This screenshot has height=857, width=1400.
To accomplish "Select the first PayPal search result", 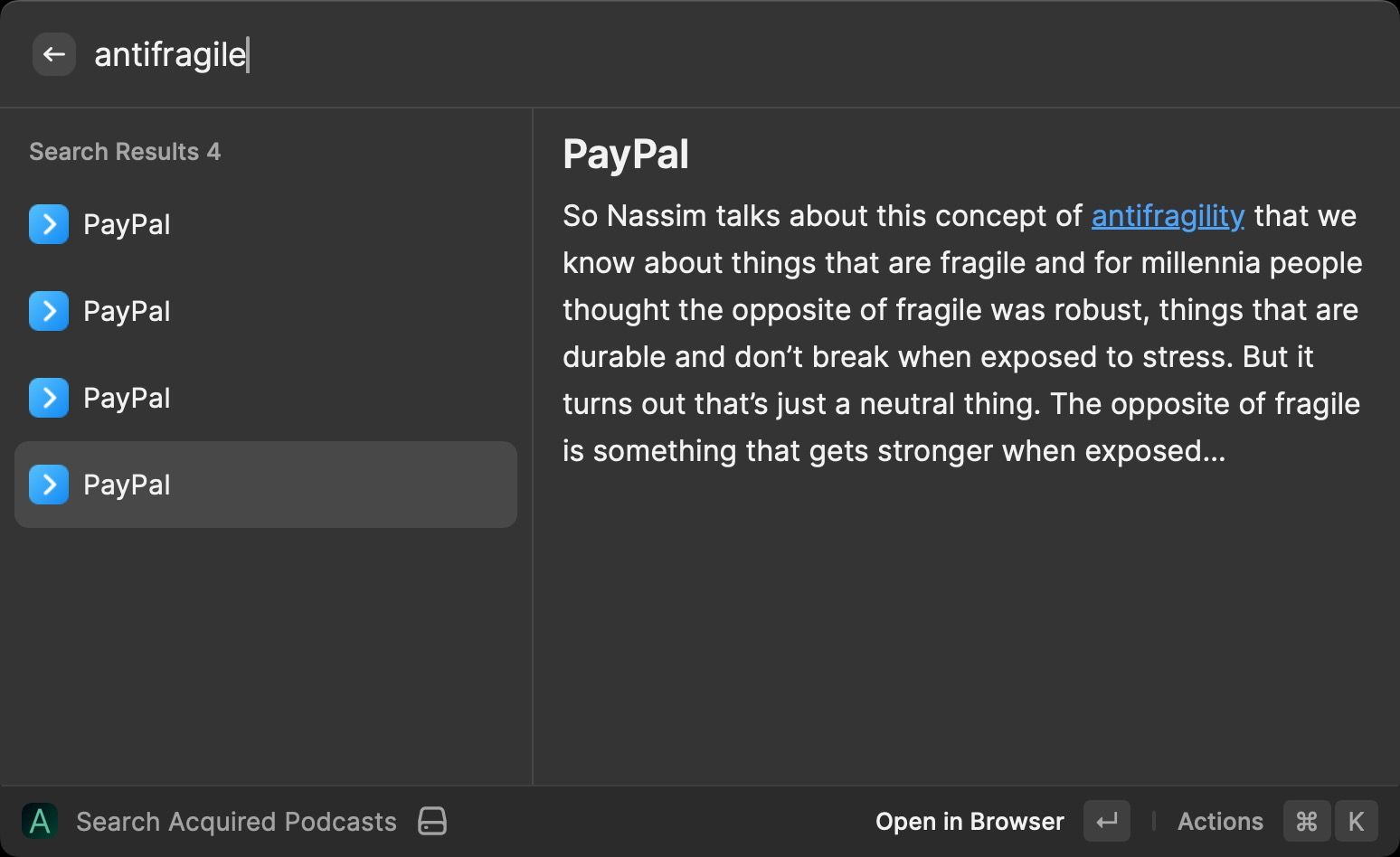I will (x=266, y=224).
